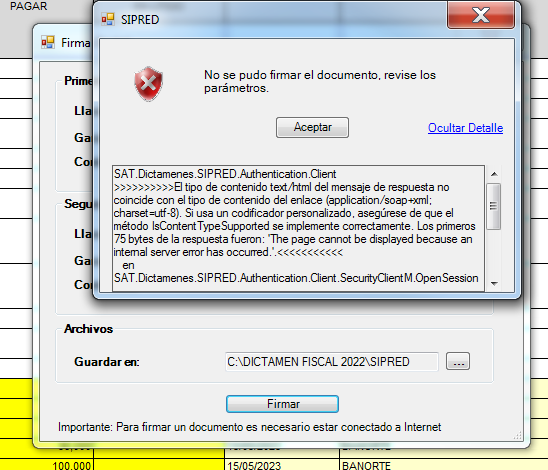Click the red shield error icon

(149, 84)
